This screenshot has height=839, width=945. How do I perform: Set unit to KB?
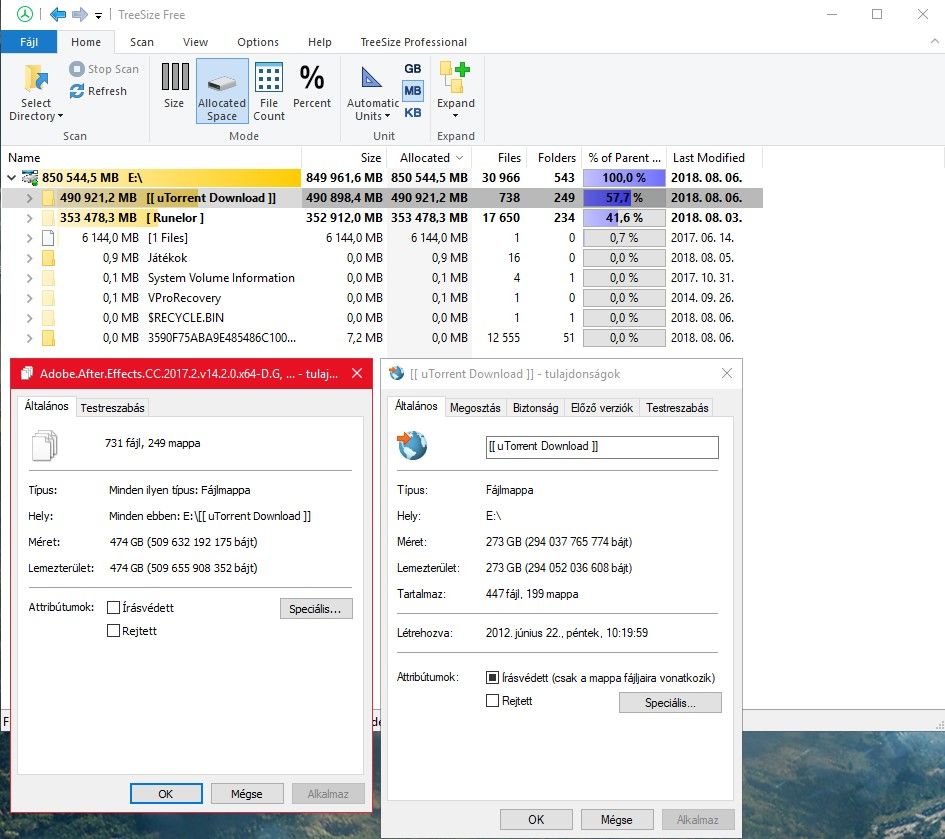(413, 113)
